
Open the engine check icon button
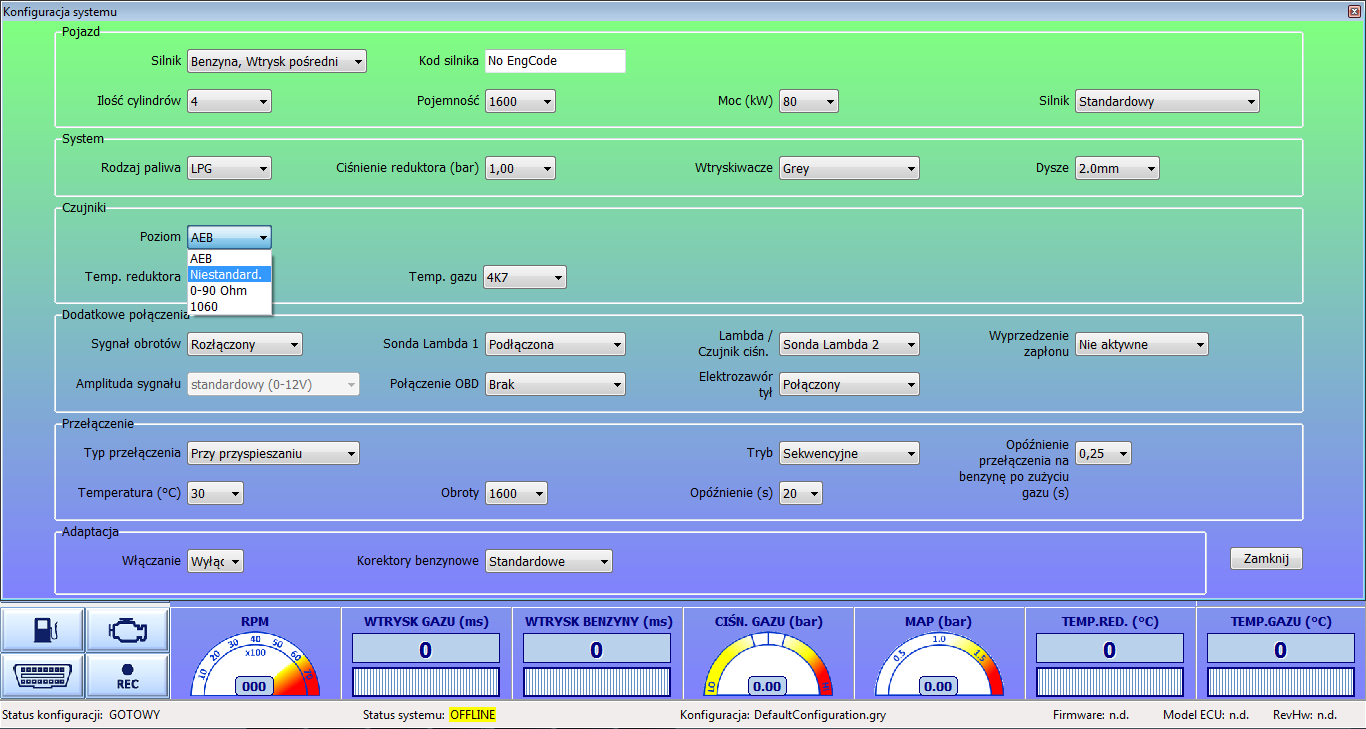tap(127, 630)
